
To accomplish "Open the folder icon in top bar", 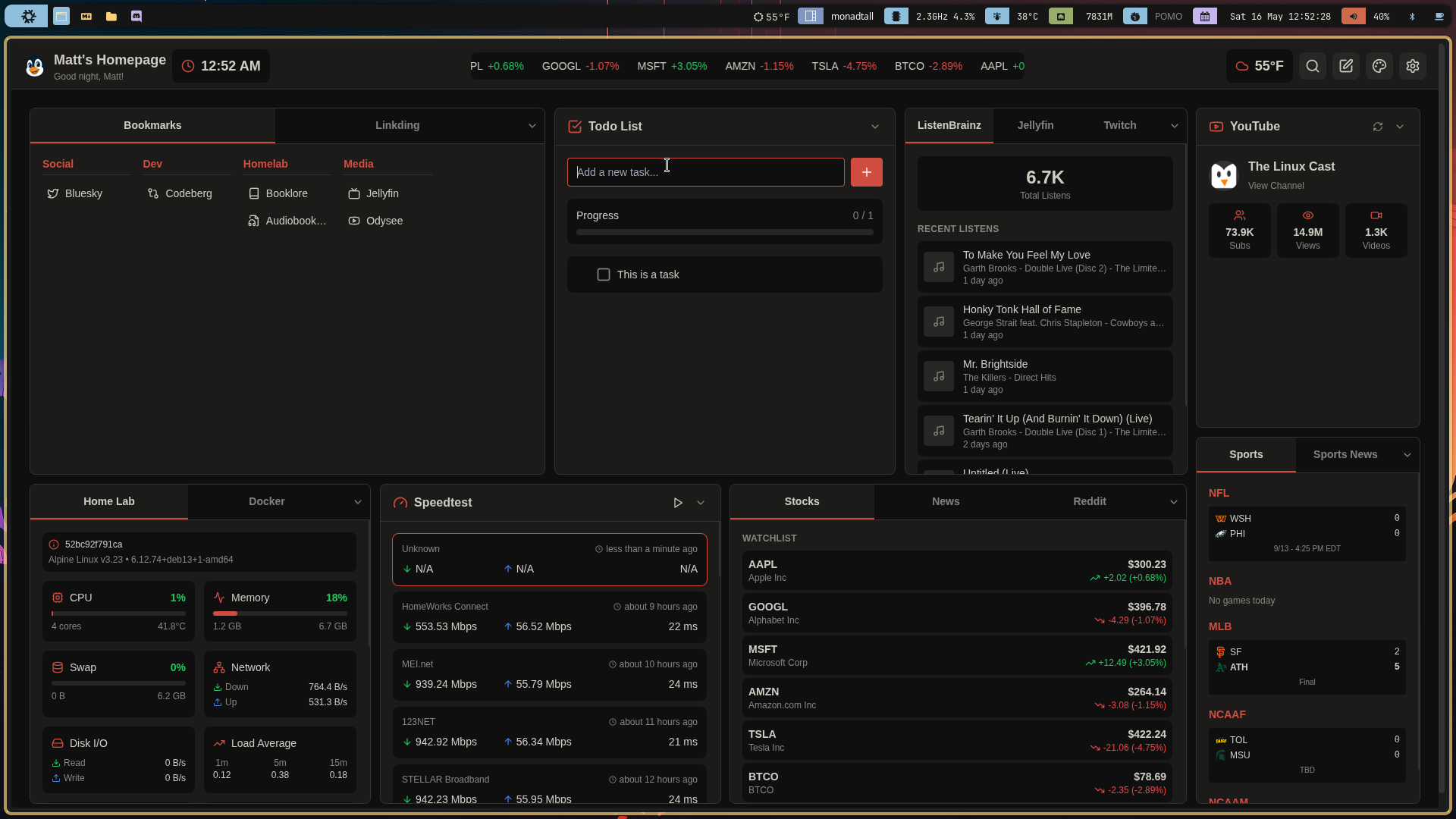I will 111,16.
